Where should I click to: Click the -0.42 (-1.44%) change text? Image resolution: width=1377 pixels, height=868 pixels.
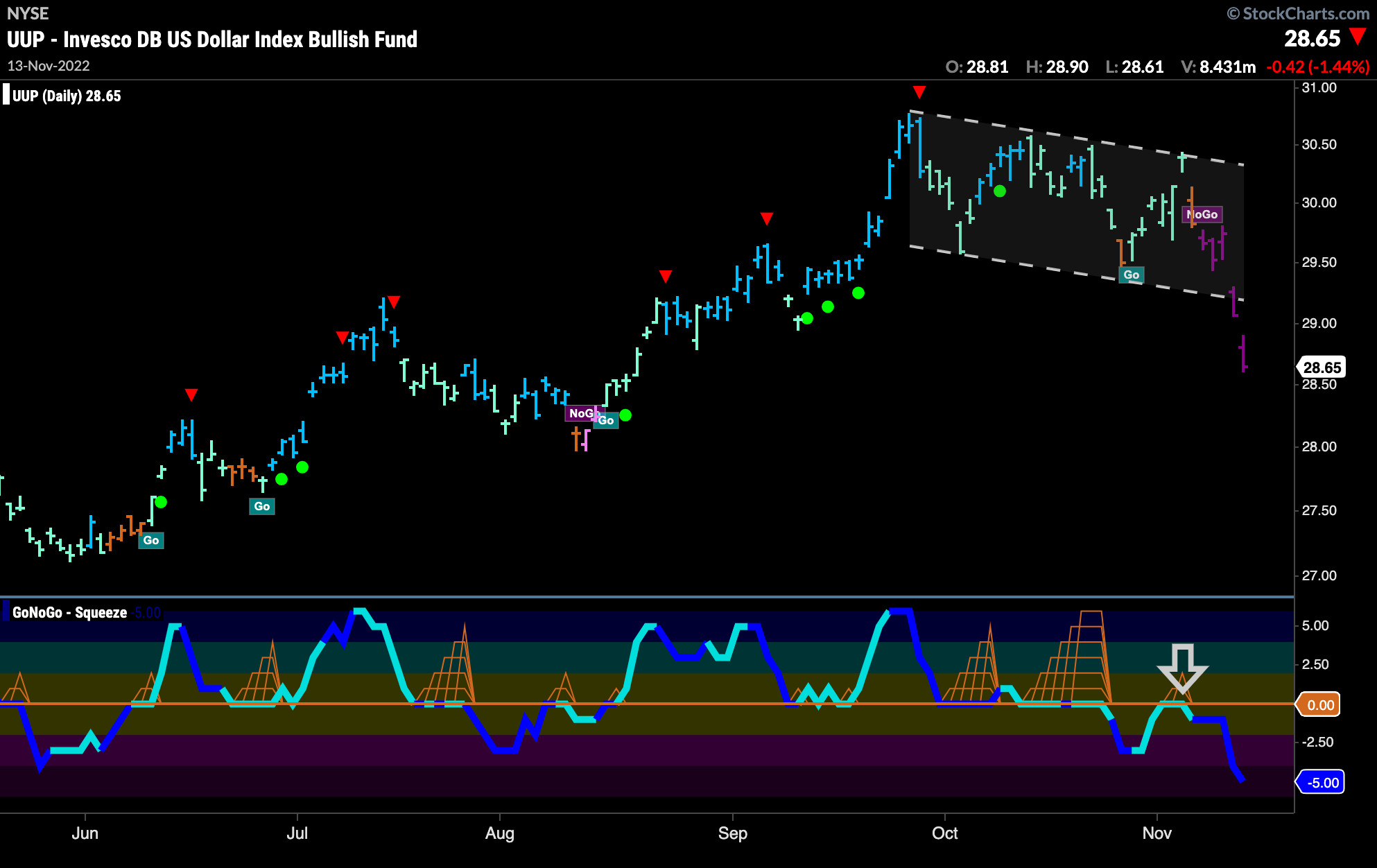click(1317, 67)
